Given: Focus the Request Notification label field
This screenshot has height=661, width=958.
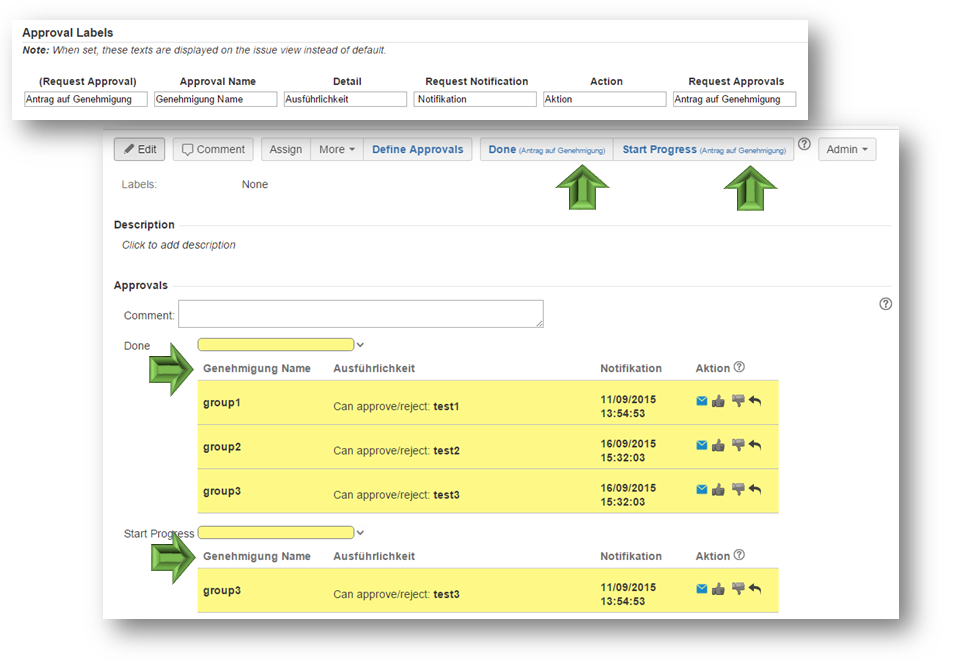Looking at the screenshot, I should click(475, 99).
